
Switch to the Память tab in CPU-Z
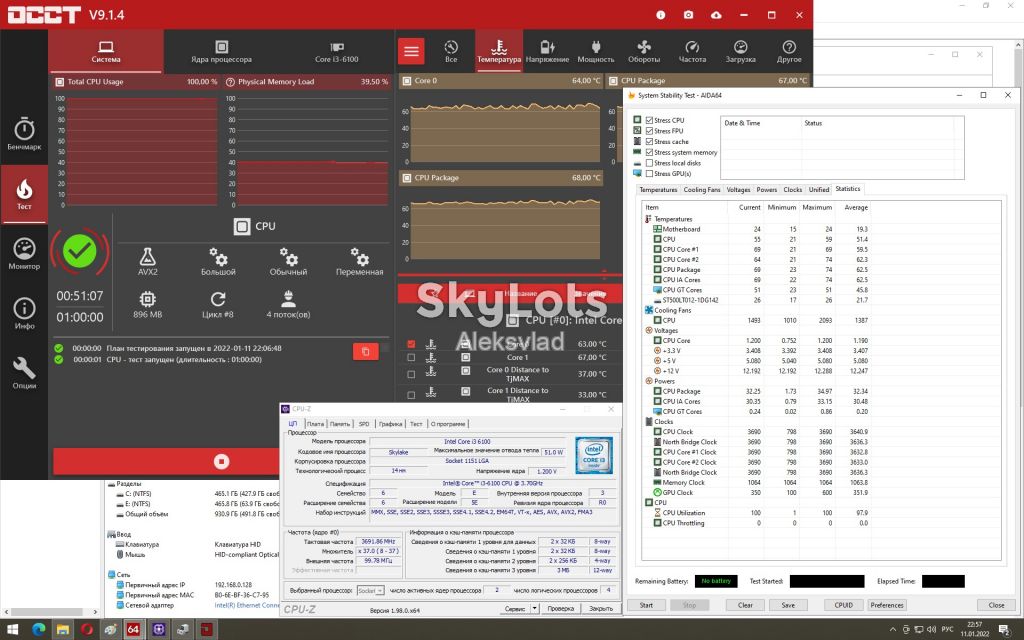click(x=340, y=424)
